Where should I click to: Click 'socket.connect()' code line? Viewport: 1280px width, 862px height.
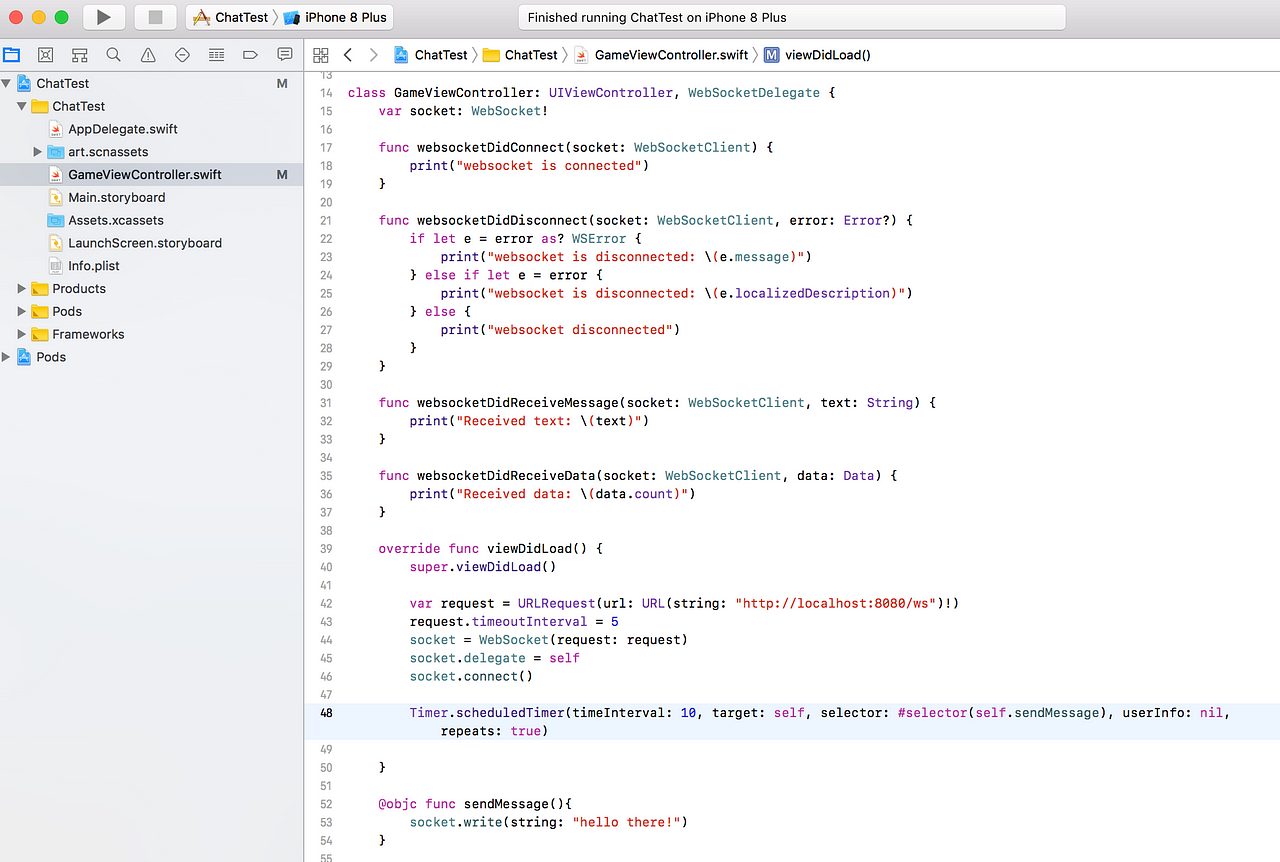point(471,676)
